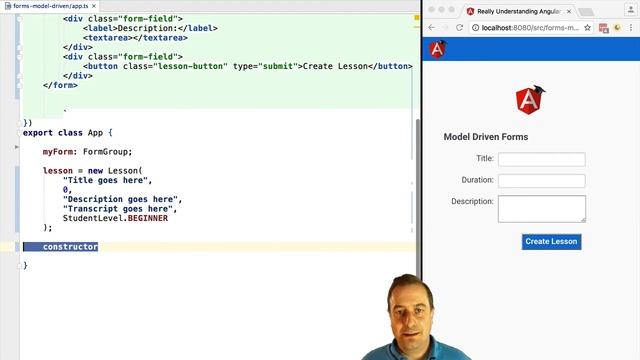Click the Model Driven Forms heading

pyautogui.click(x=486, y=137)
